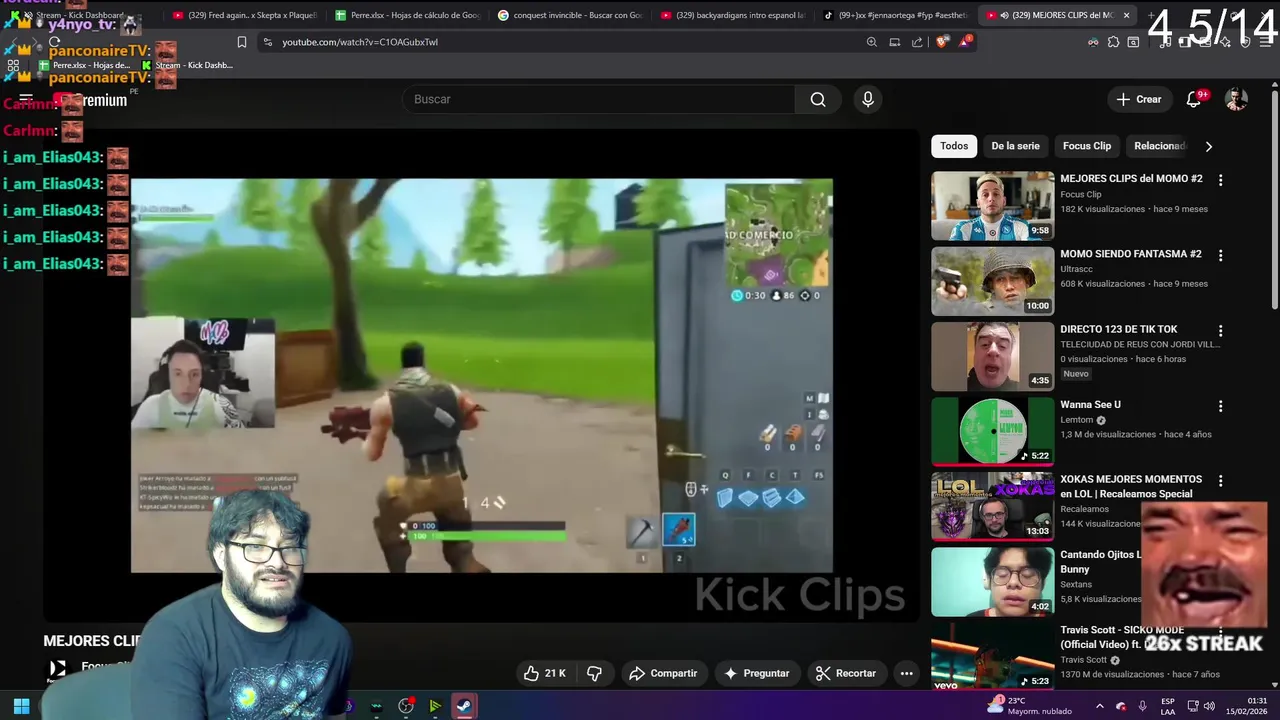Like the video with thumbs-up
1280x720 pixels.
[x=544, y=673]
